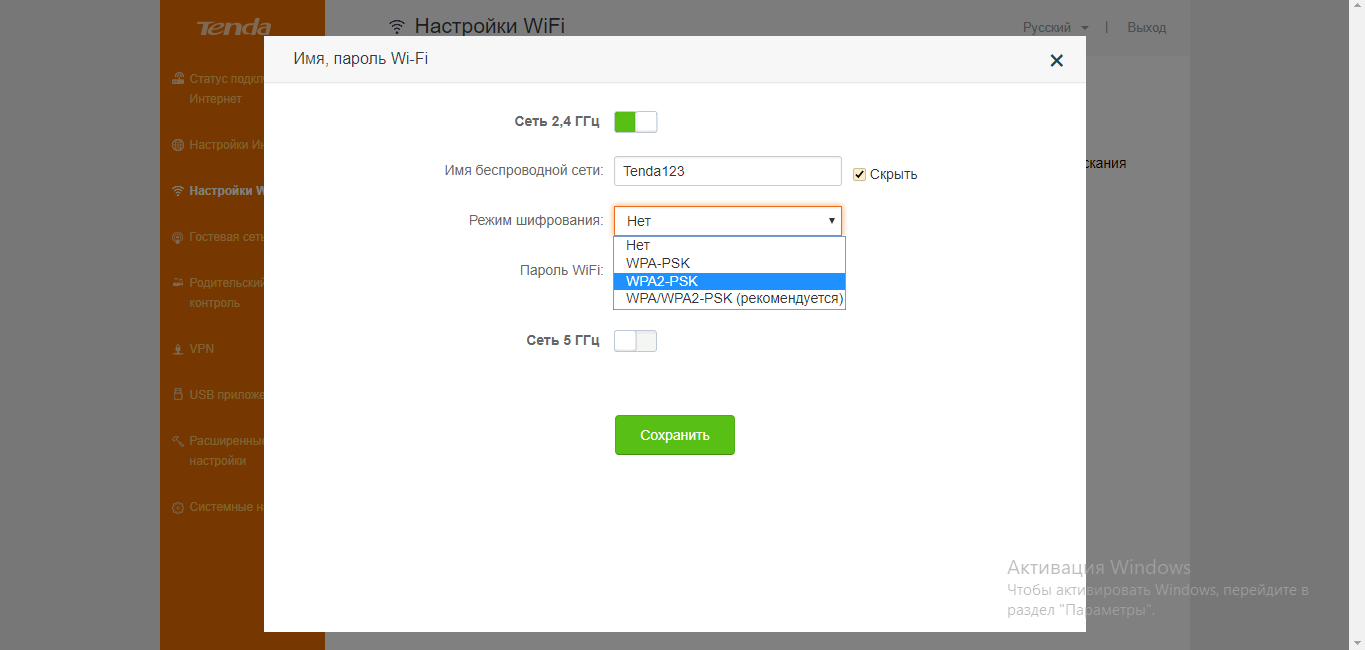This screenshot has width=1365, height=650.
Task: Click the wrench icon for advanced settings
Action: (x=178, y=441)
